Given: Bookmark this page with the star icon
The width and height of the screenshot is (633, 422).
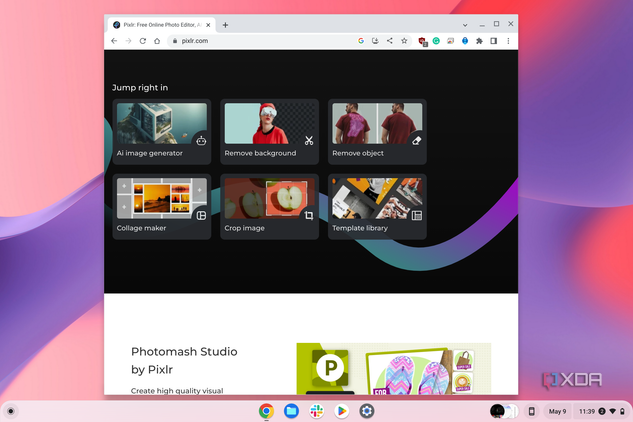Looking at the screenshot, I should click(404, 41).
